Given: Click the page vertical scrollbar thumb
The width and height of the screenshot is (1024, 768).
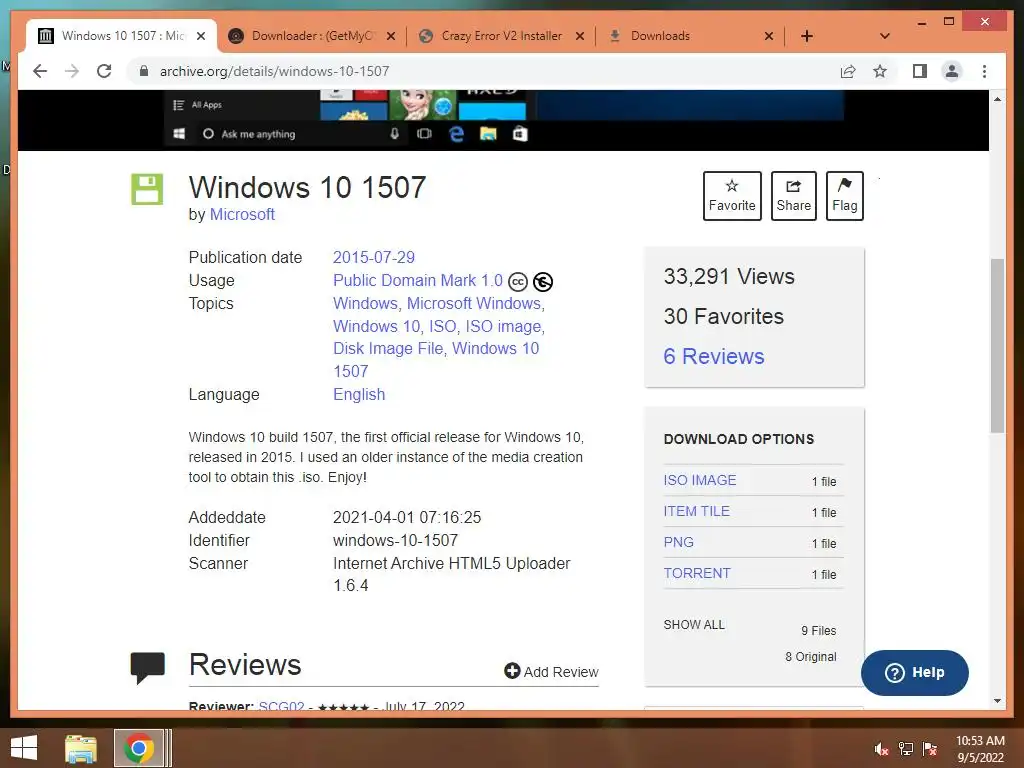Looking at the screenshot, I should pos(997,346).
